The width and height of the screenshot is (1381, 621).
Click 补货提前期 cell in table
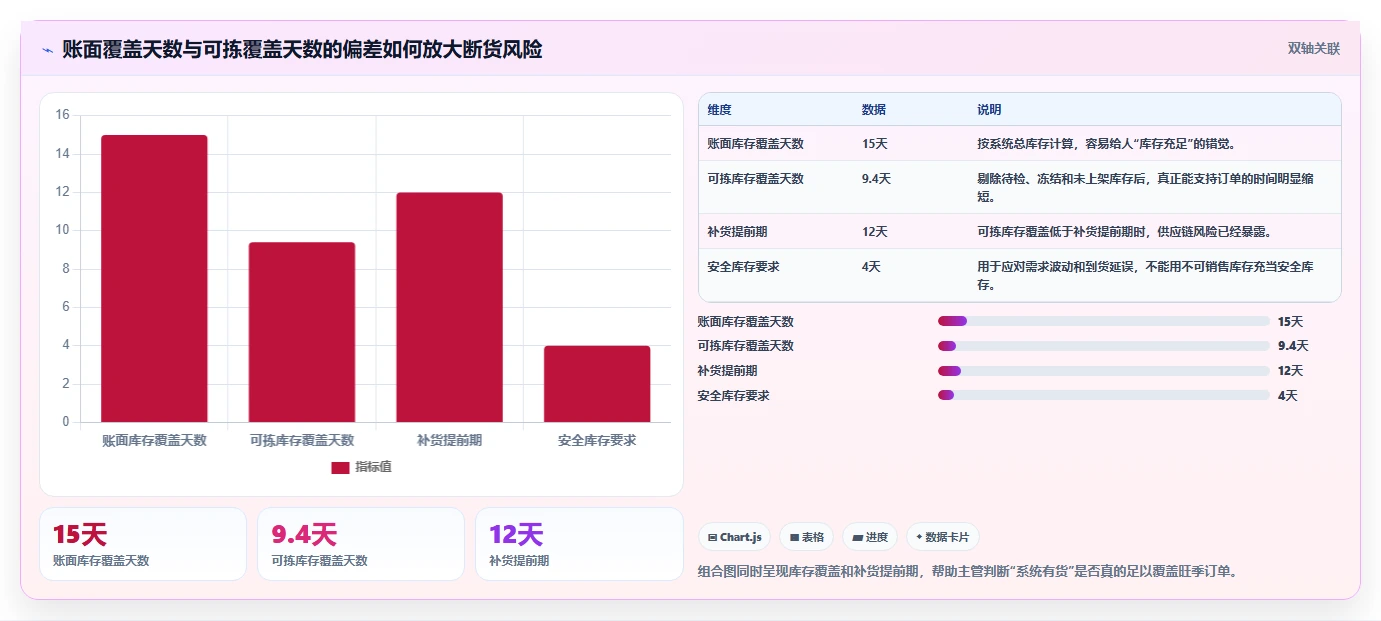coord(737,232)
